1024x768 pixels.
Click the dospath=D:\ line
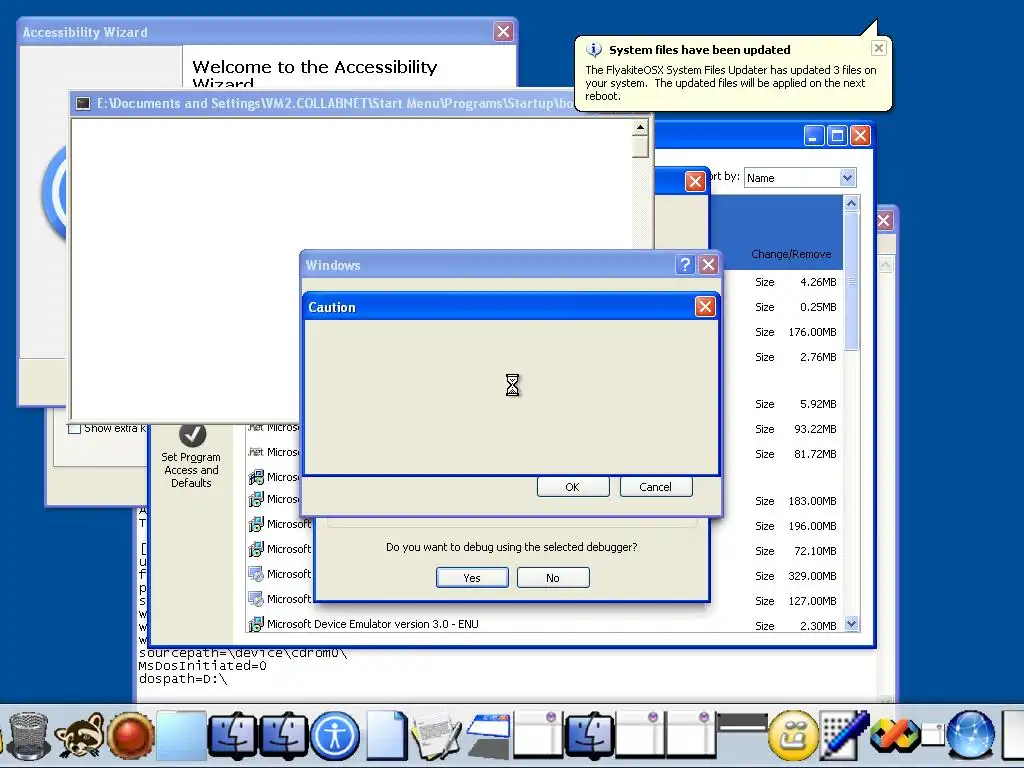click(183, 679)
